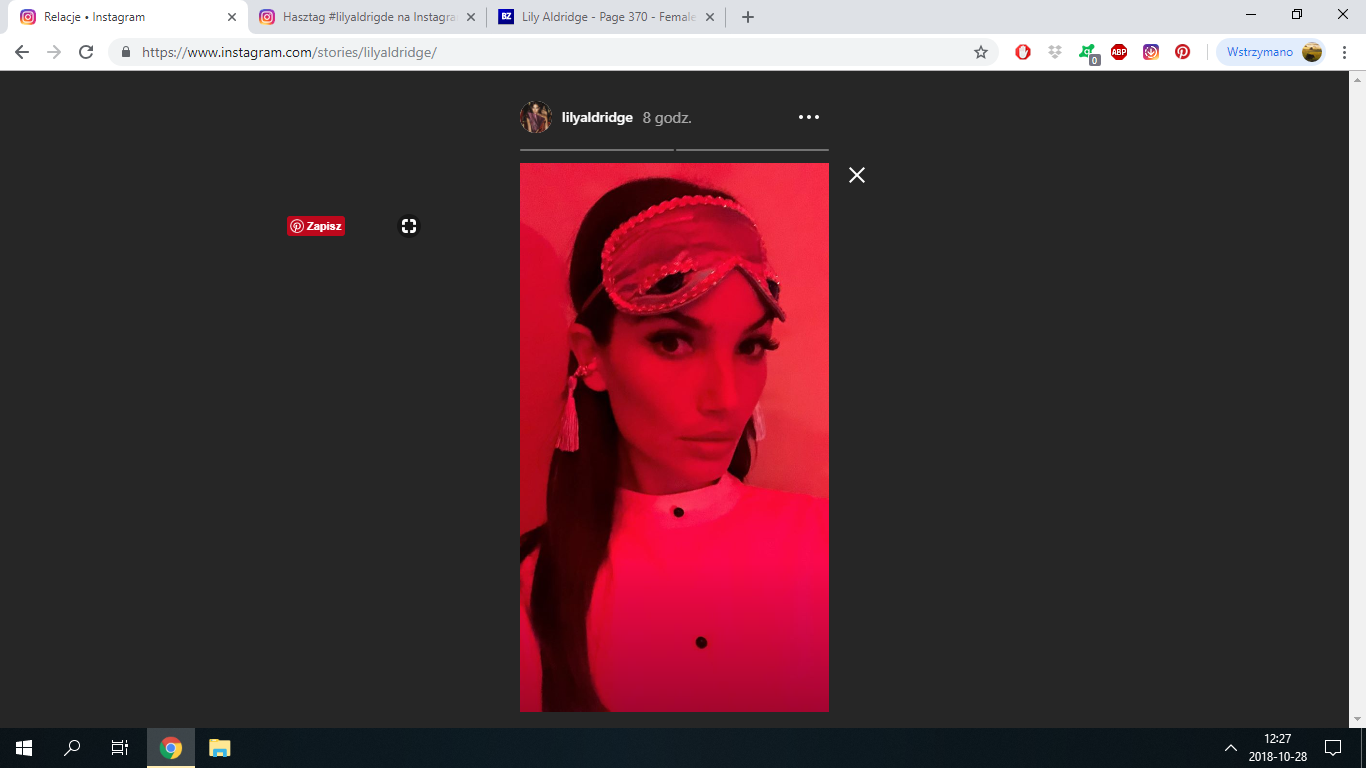This screenshot has width=1366, height=768.
Task: Open the Windows notification center
Action: [1333, 747]
